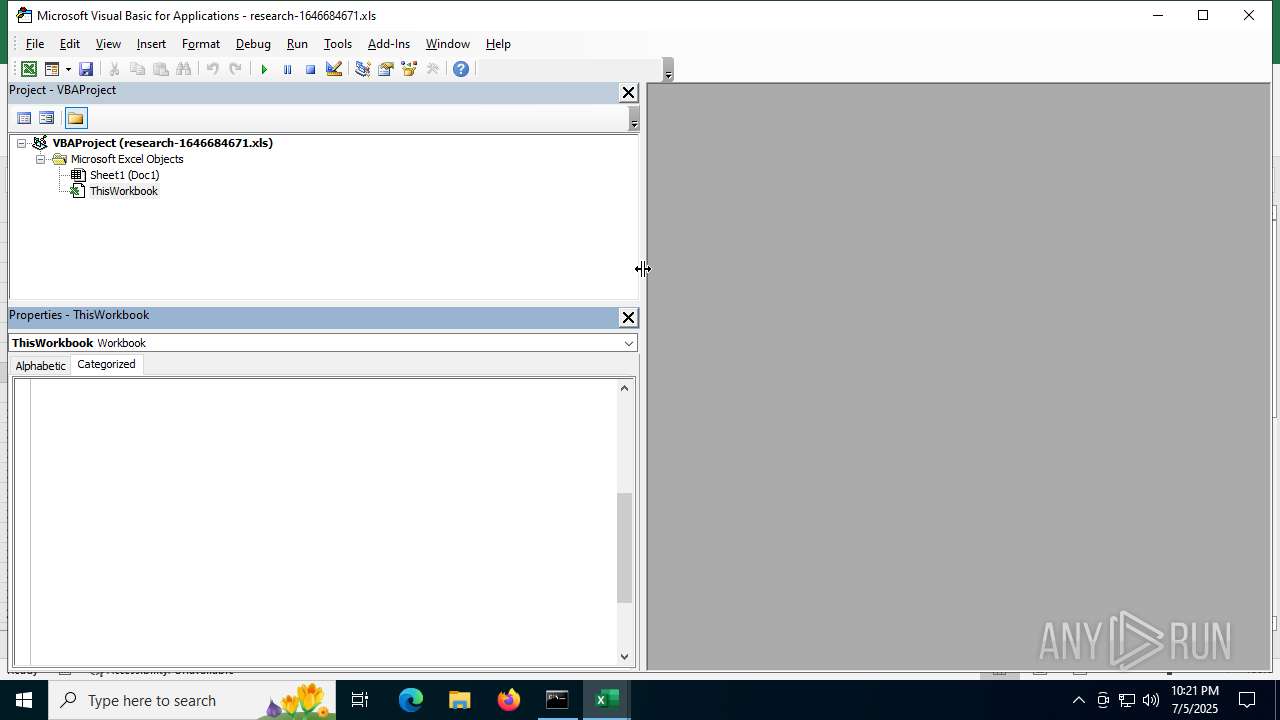The height and width of the screenshot is (720, 1280).
Task: Open the Help menu
Action: click(x=498, y=44)
